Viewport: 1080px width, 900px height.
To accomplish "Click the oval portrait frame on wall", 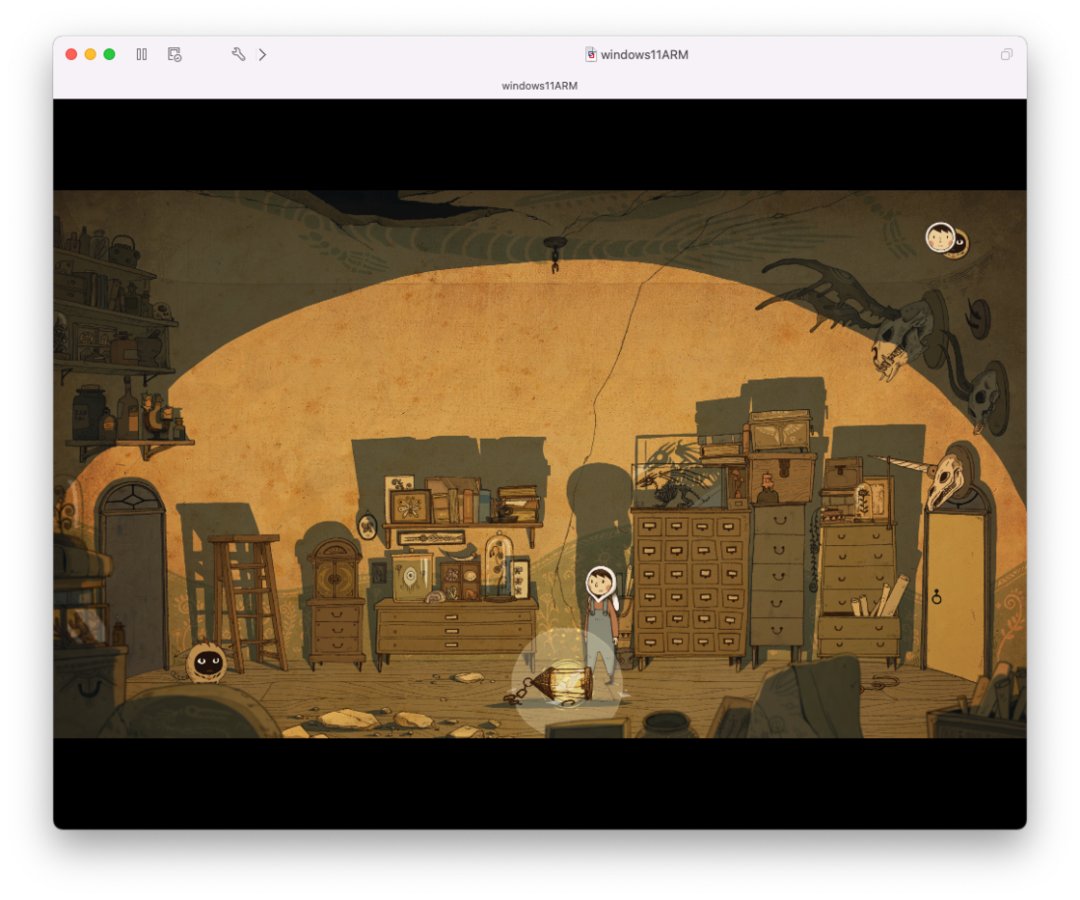I will point(368,526).
